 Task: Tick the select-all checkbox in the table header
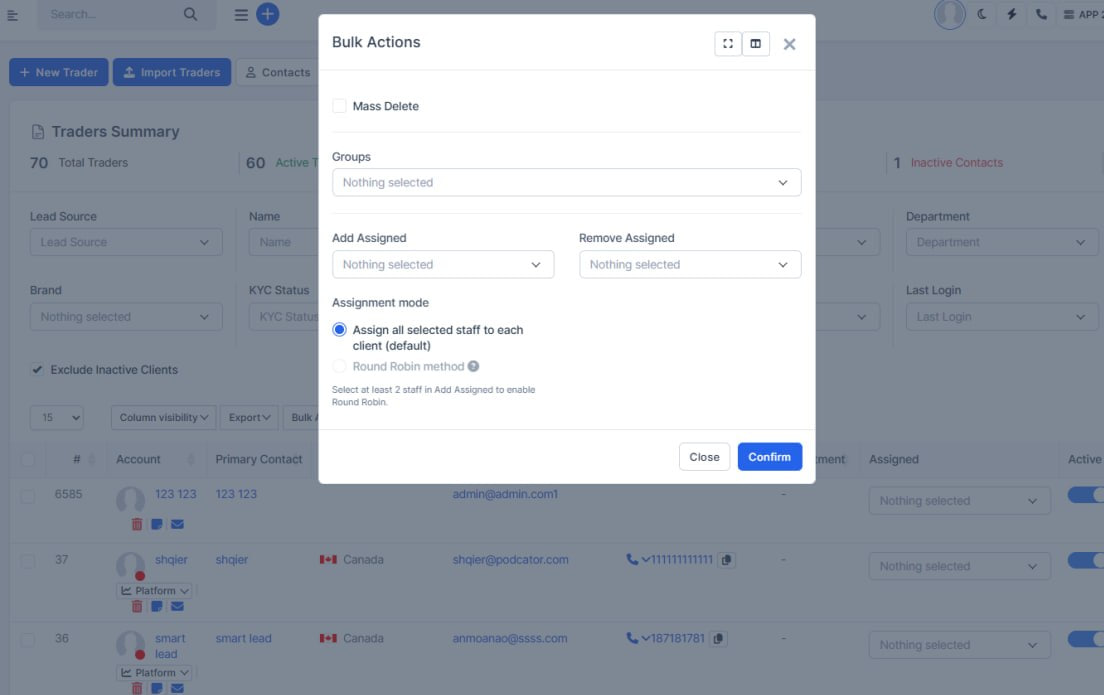(27, 459)
